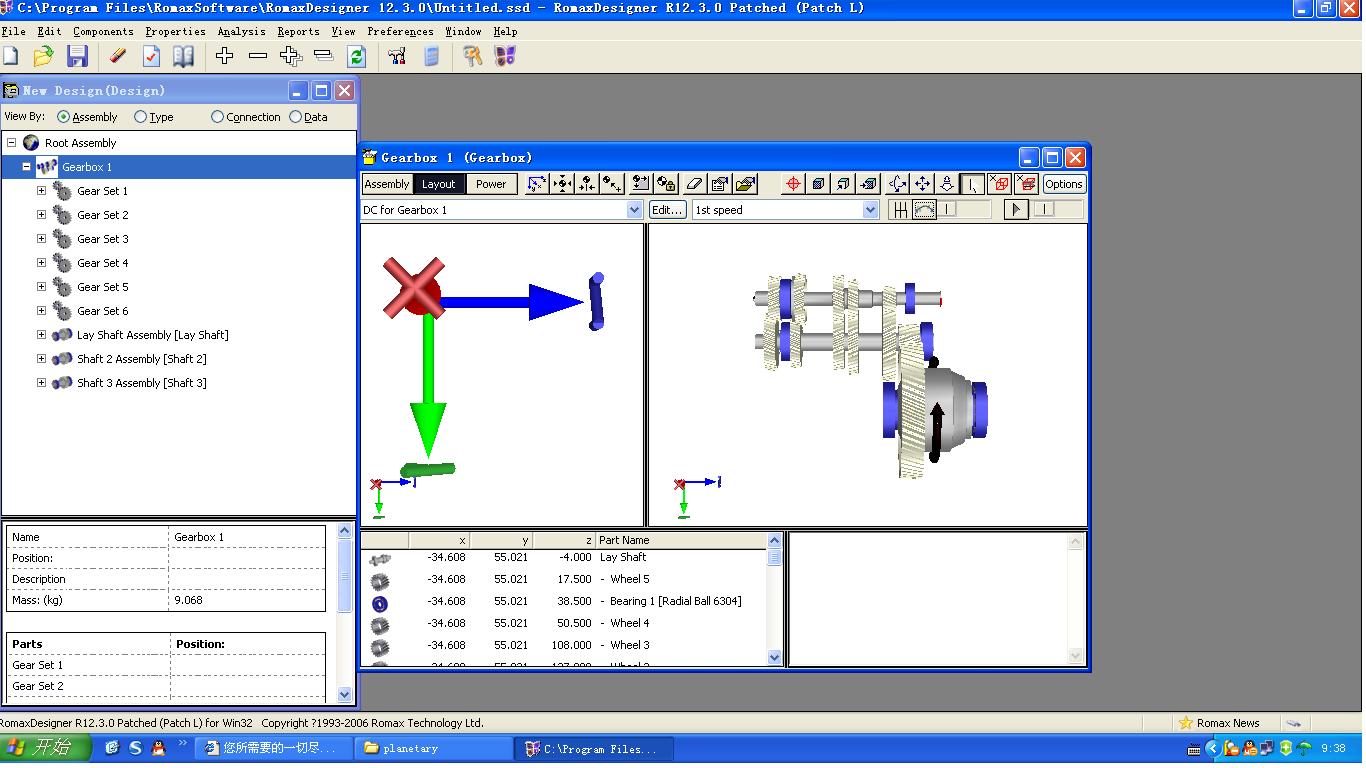Open the Components menu
This screenshot has height=768, width=1366.
(x=103, y=31)
